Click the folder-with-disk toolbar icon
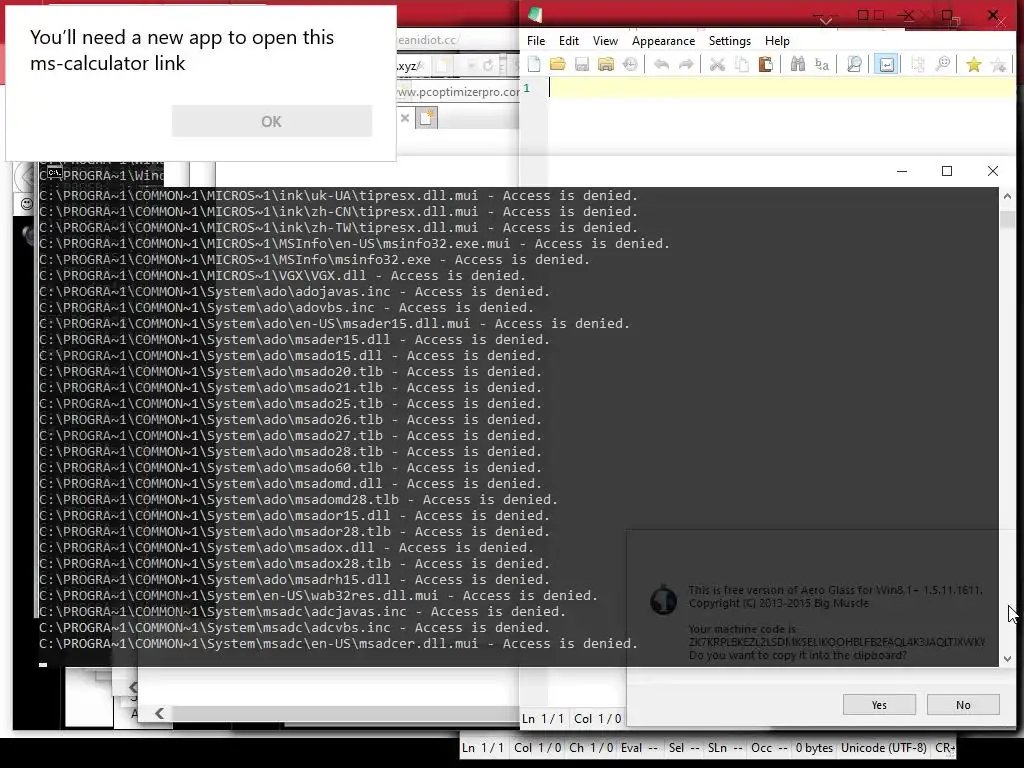1024x768 pixels. tap(606, 64)
